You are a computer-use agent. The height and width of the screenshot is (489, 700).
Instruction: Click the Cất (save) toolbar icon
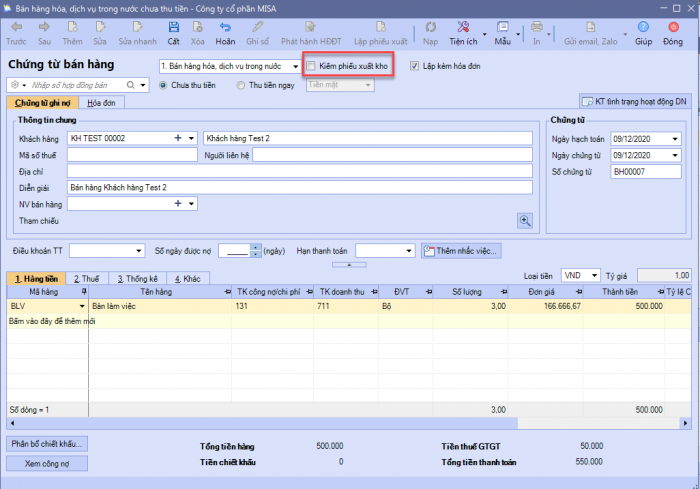(174, 27)
